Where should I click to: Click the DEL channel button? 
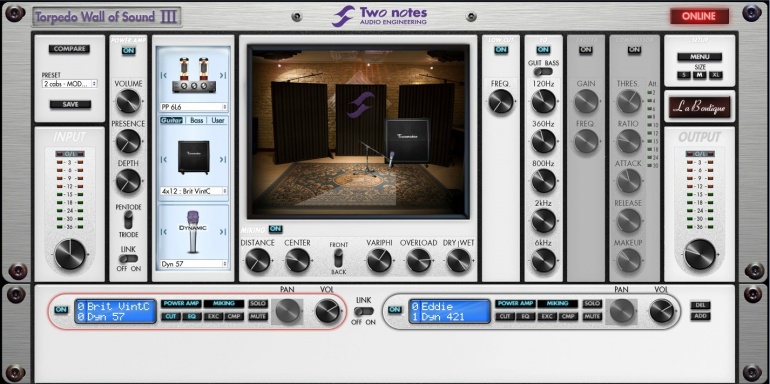point(700,305)
